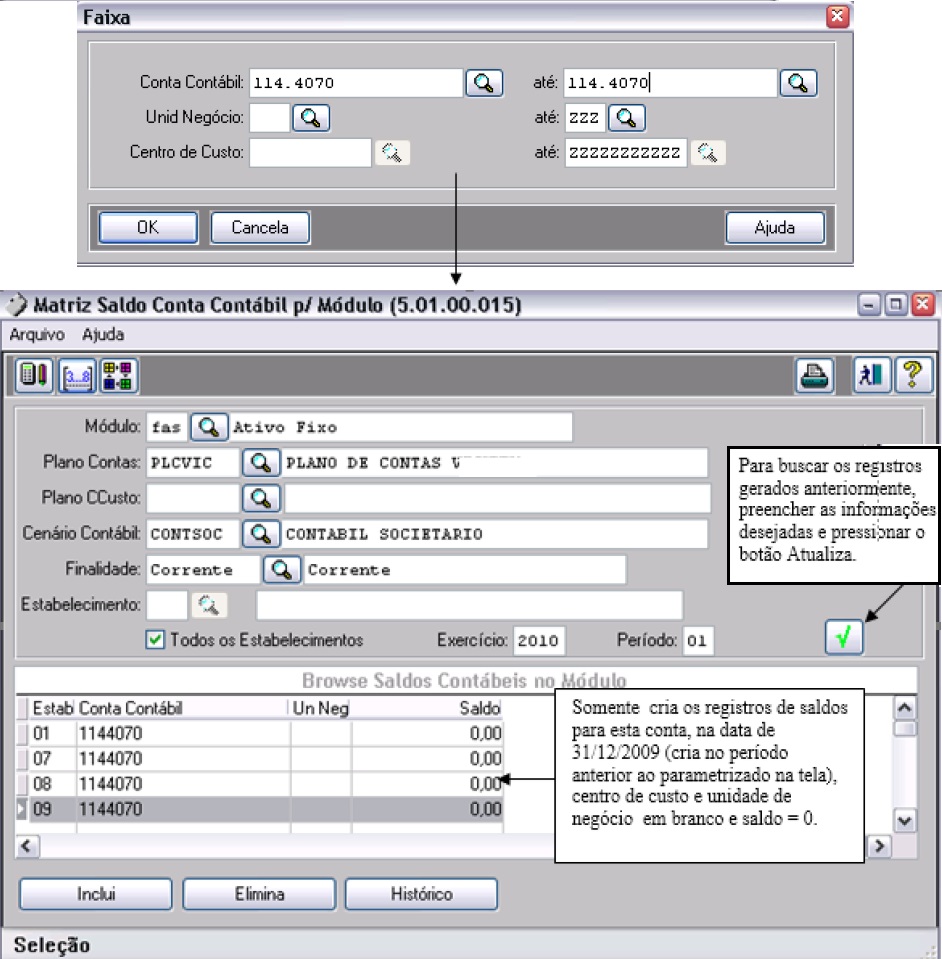Viewport: 942px width, 959px height.
Task: Minimize the Matriz Saldo Conta Contábil window
Action: (869, 304)
